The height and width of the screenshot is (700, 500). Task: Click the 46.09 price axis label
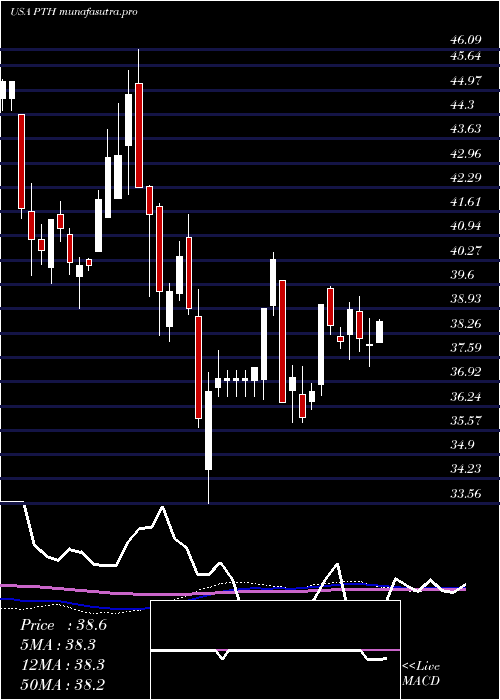click(465, 40)
